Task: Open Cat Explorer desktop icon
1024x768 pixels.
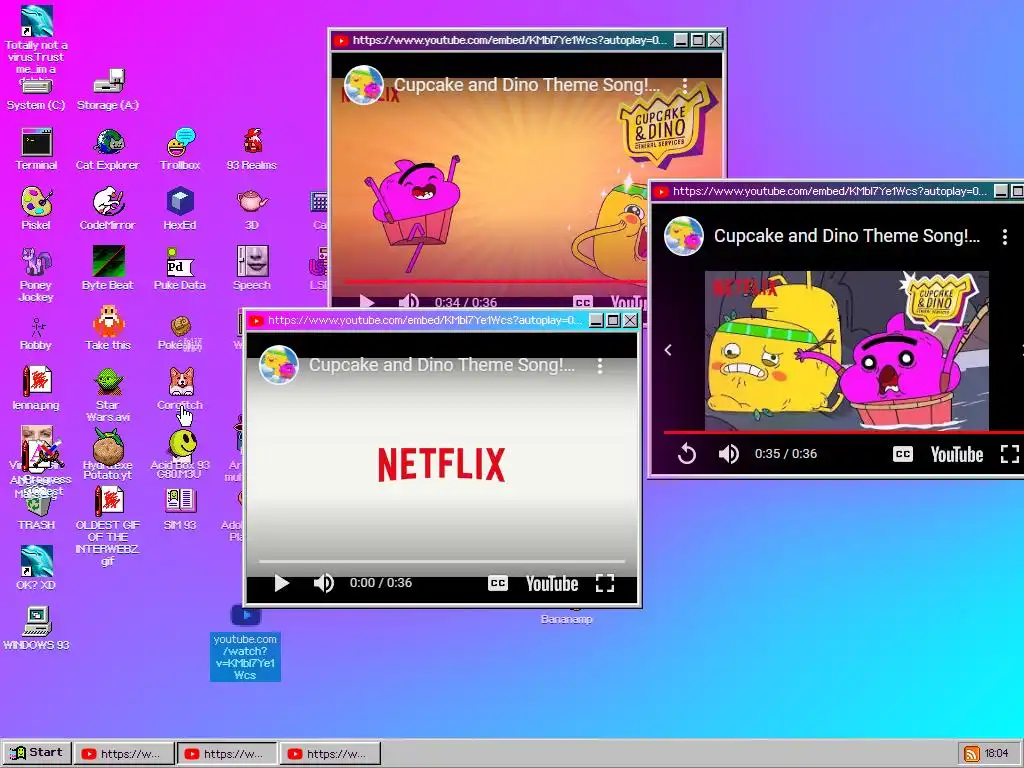Action: point(108,149)
